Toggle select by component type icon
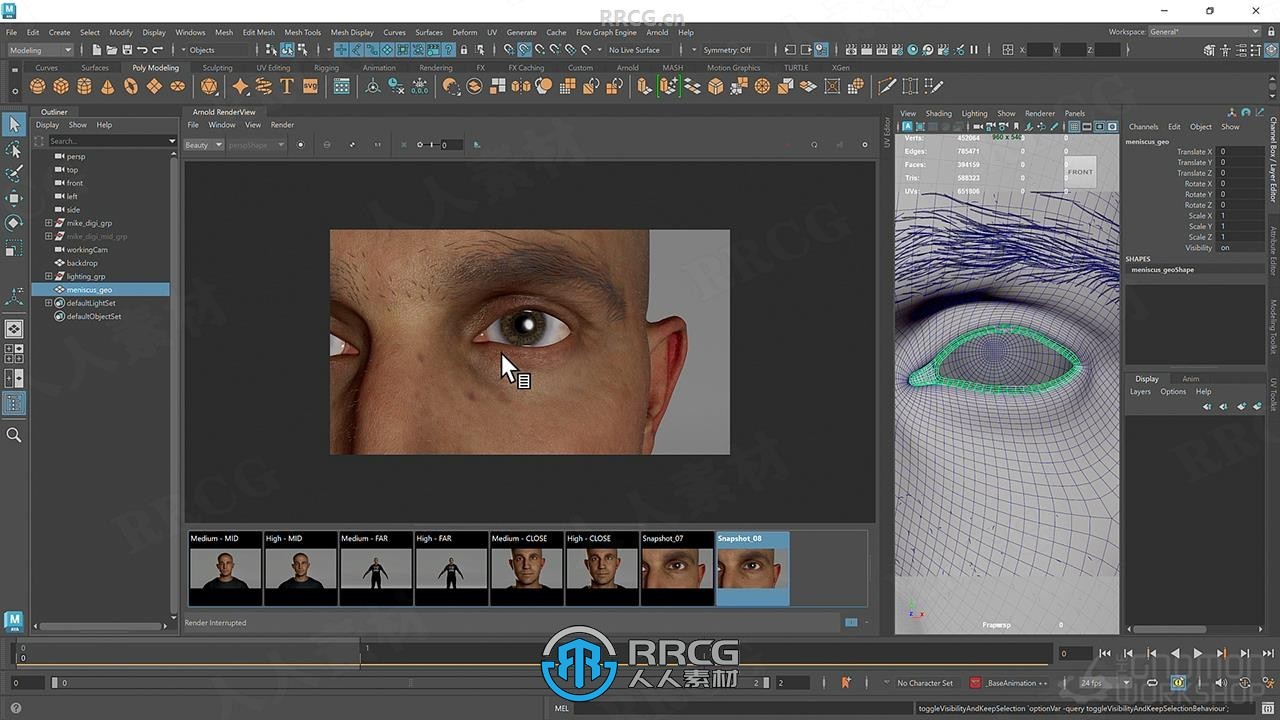 pos(303,49)
